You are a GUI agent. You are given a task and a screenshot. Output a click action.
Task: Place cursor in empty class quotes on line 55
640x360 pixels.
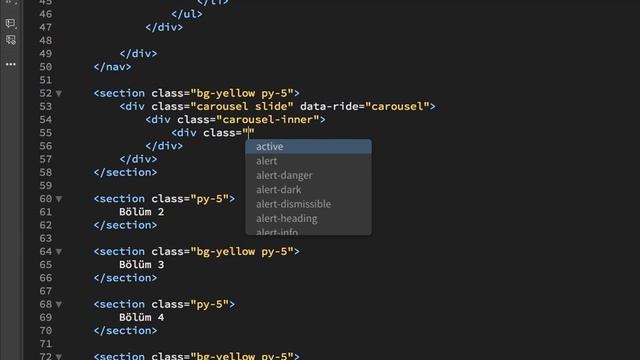click(x=248, y=133)
